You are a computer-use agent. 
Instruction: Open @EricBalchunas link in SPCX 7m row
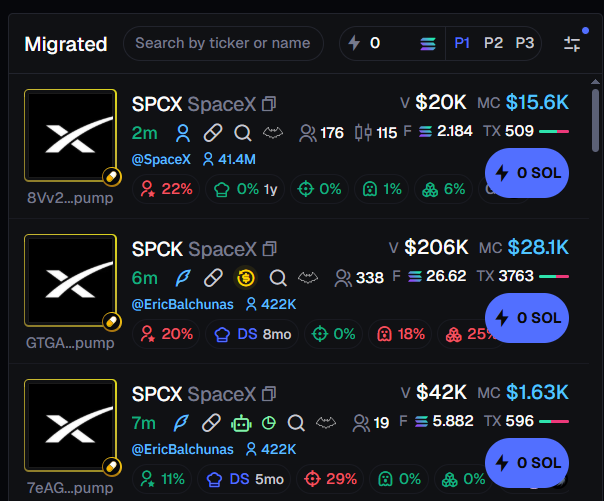pos(183,449)
